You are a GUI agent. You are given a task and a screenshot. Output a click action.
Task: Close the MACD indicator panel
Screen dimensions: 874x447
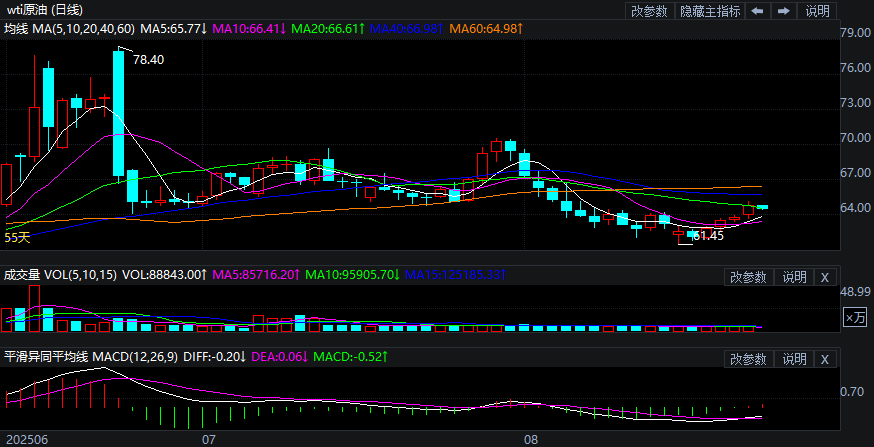pos(825,359)
